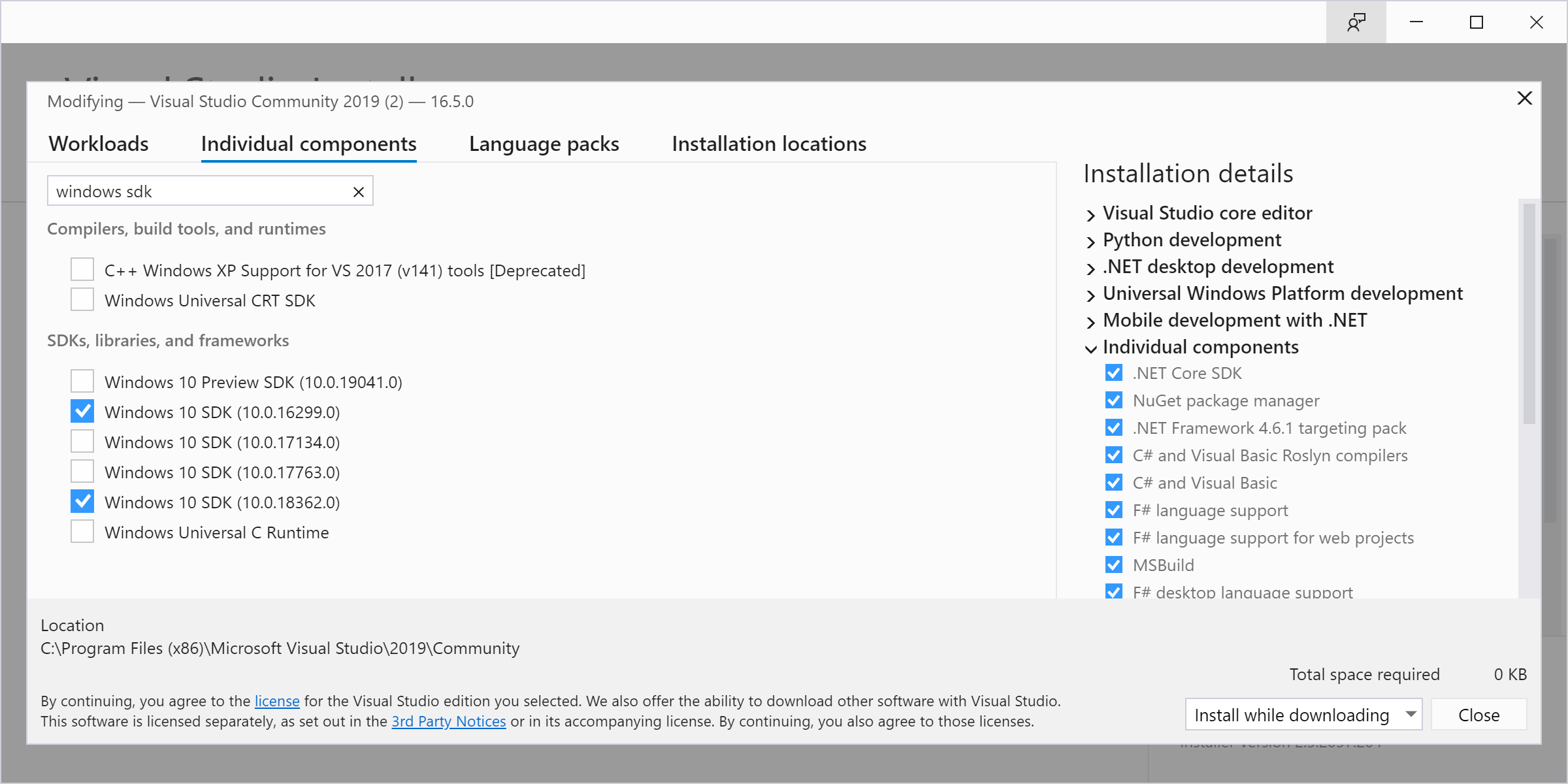
Task: Switch to the Workloads tab
Action: pyautogui.click(x=98, y=143)
